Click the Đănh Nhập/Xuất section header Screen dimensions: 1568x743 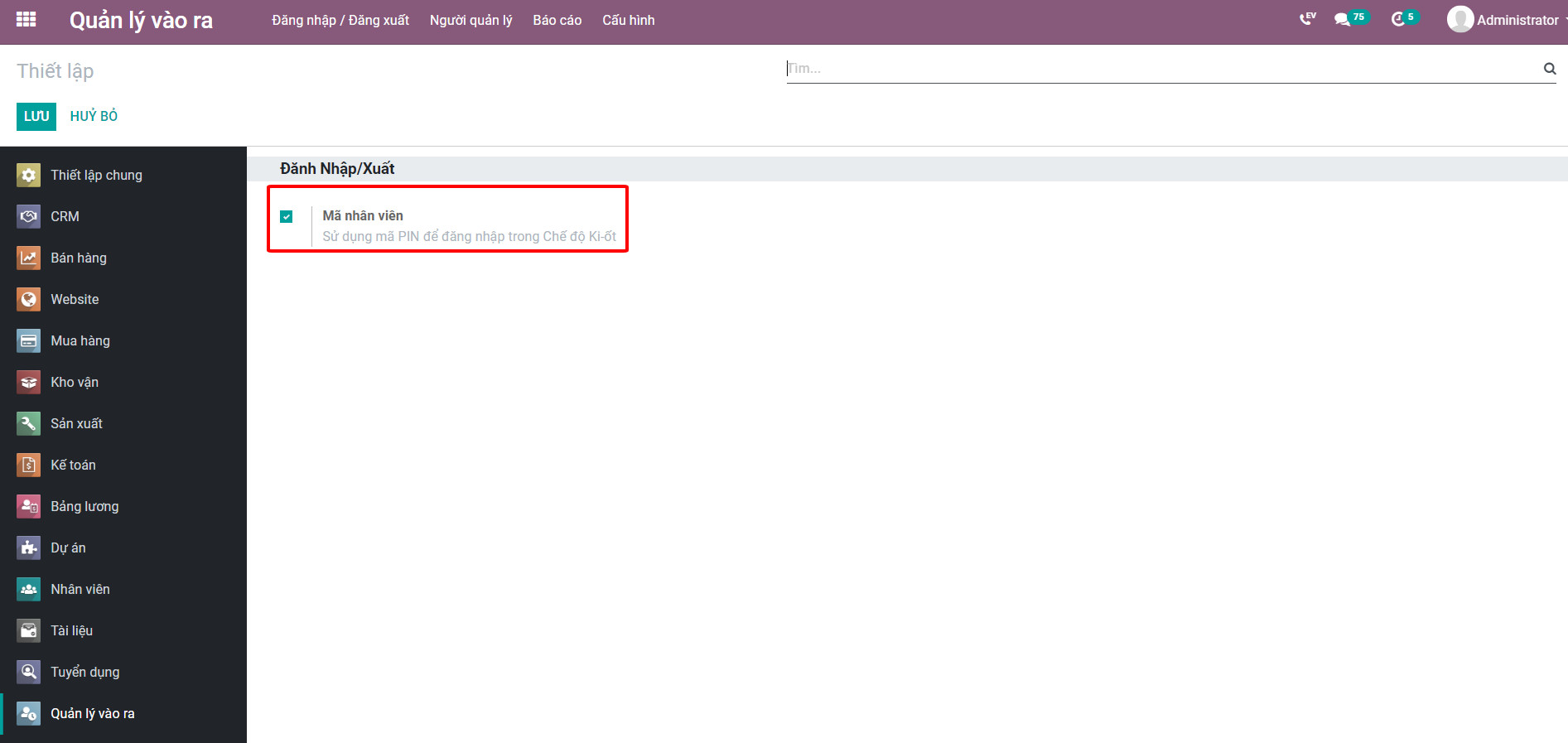337,169
